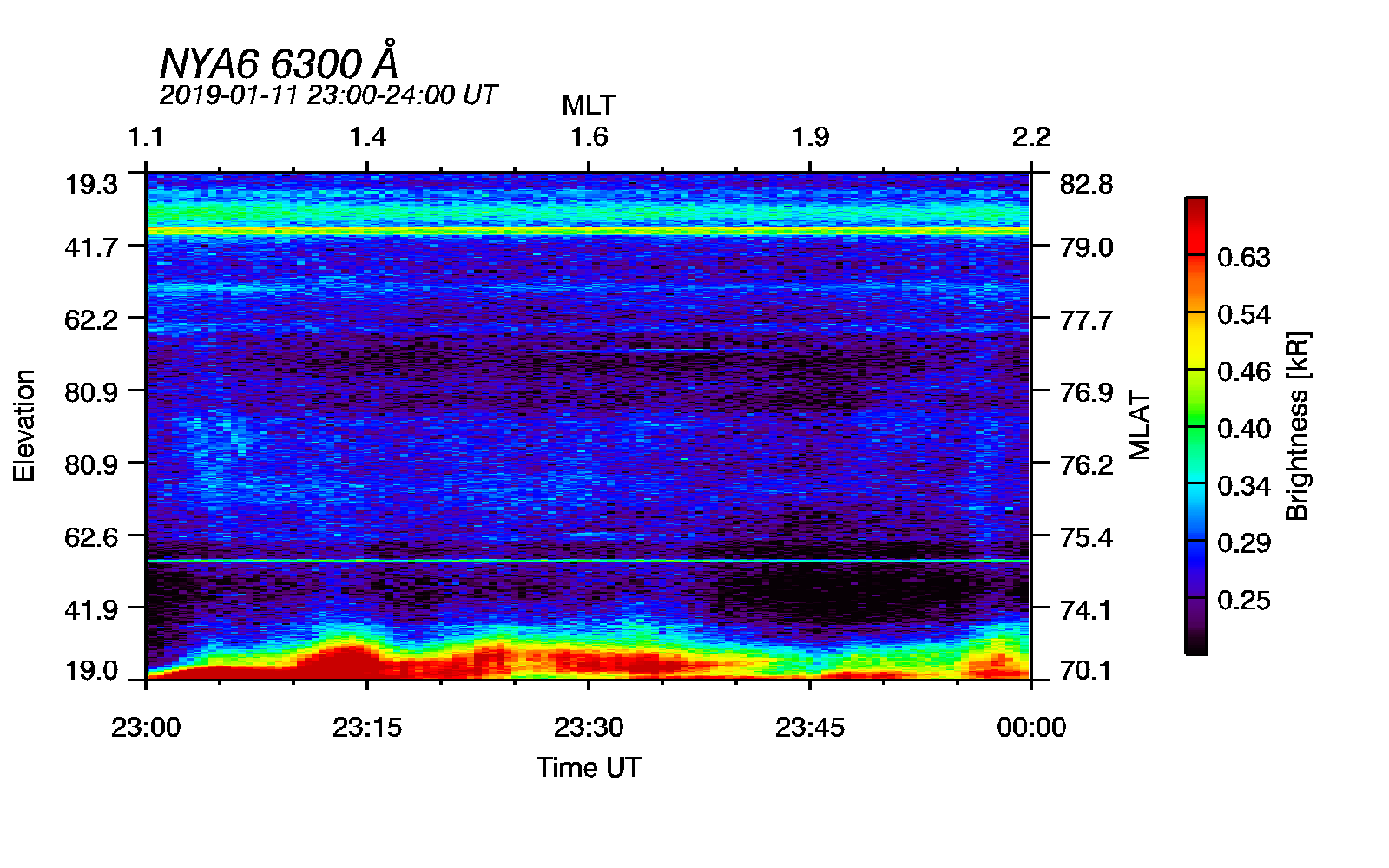
Task: Select the colorbar value "0.40"
Action: point(1244,429)
